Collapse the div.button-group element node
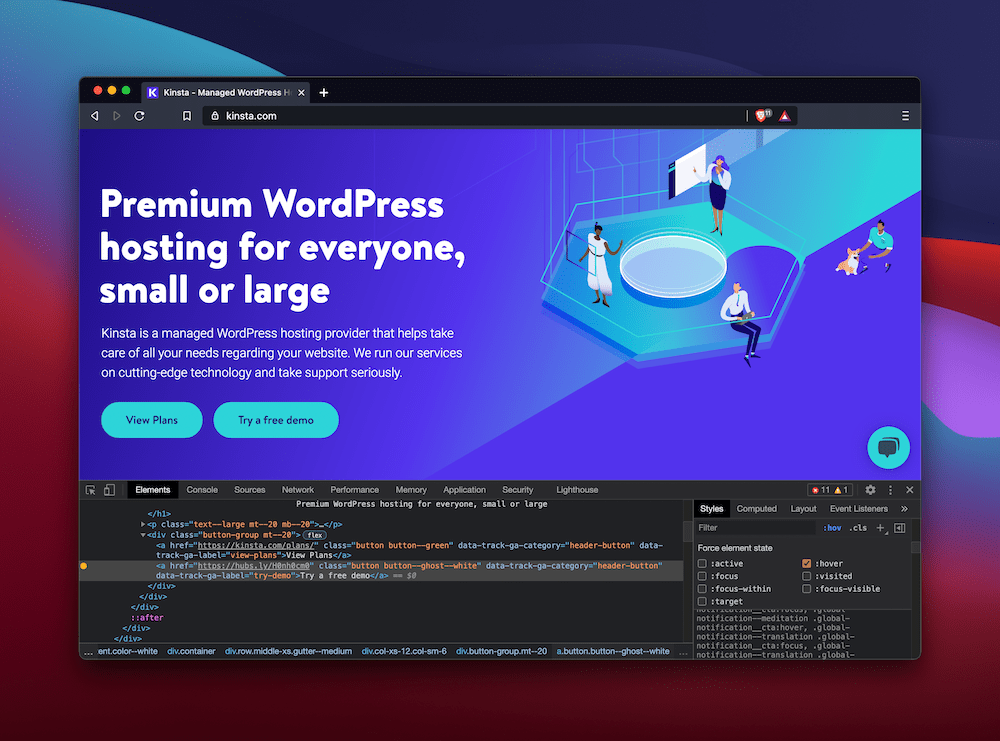 tap(143, 535)
